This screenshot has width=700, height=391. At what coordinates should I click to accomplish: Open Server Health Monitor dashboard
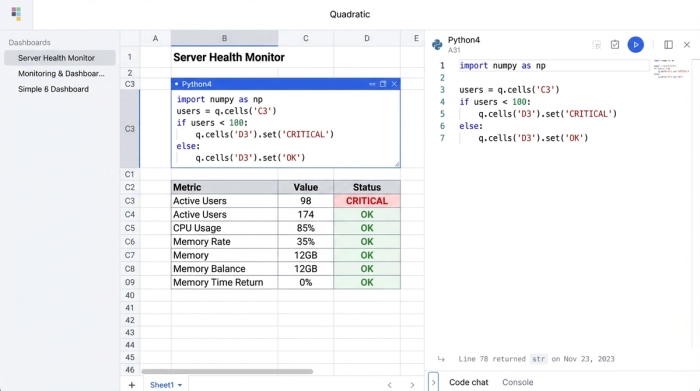60,58
